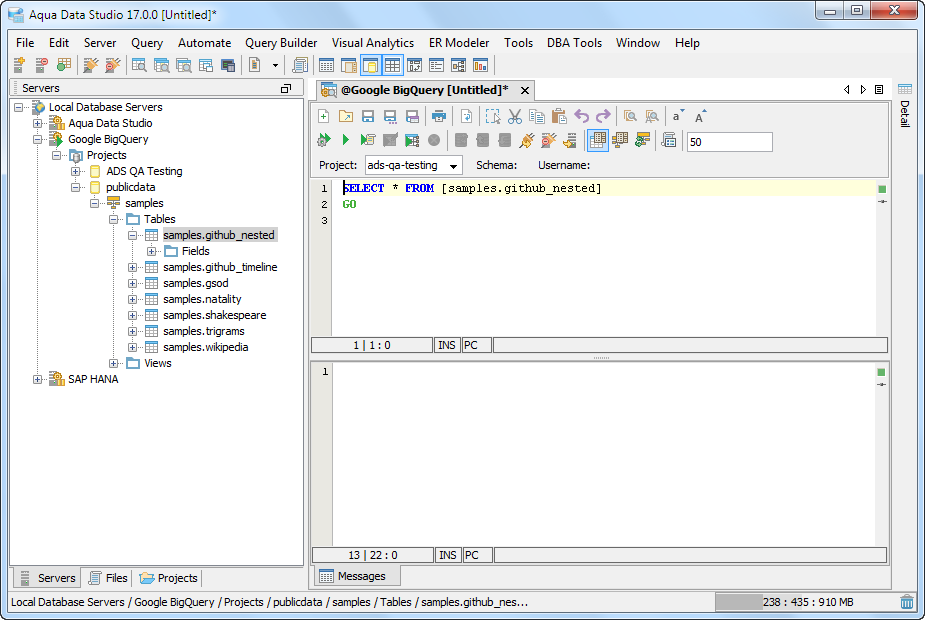925x620 pixels.
Task: Click the Execute with settings gear icon
Action: 324,140
